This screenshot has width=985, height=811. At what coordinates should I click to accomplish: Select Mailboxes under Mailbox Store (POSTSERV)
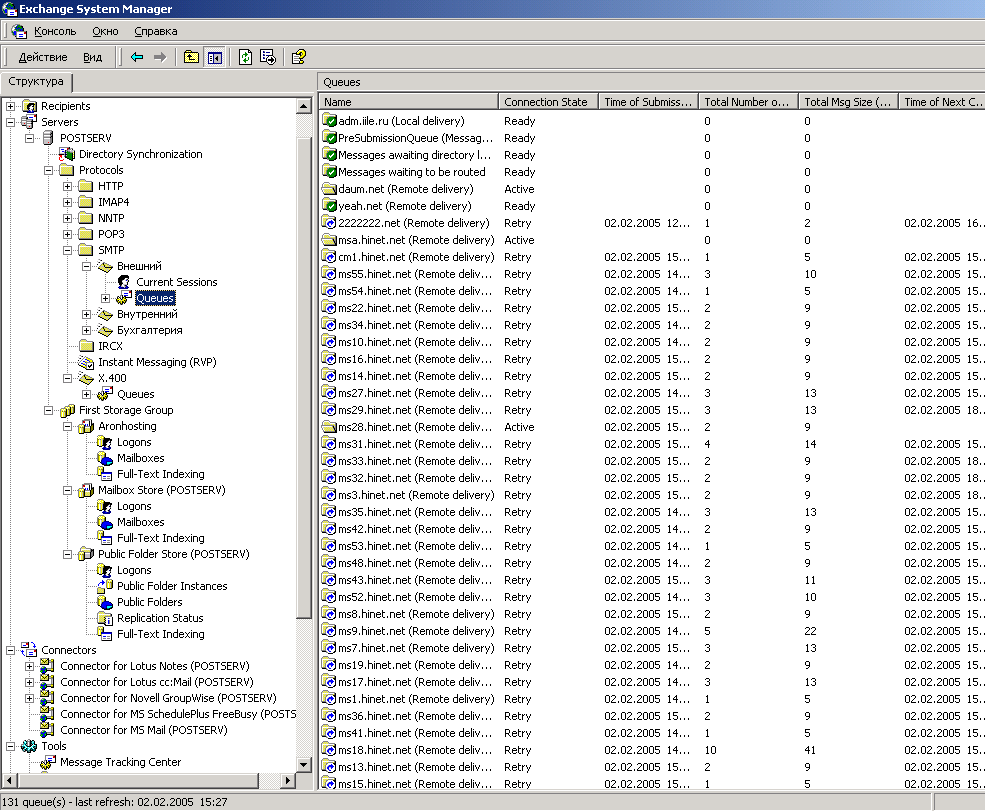(141, 522)
